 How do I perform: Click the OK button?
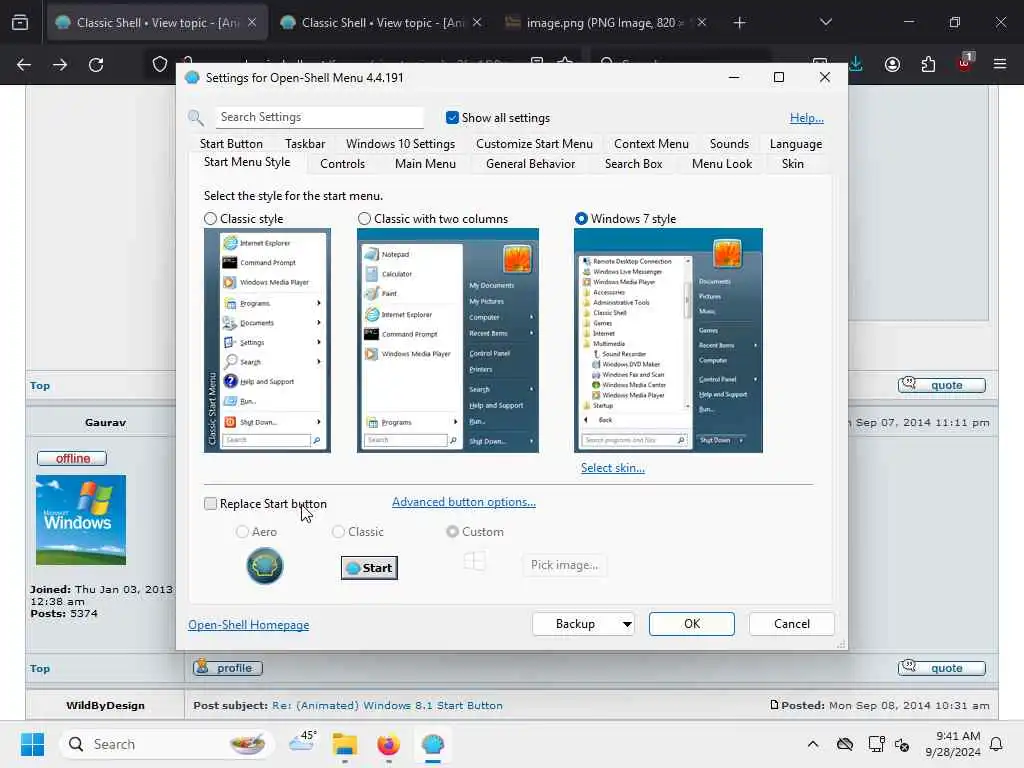pos(692,624)
